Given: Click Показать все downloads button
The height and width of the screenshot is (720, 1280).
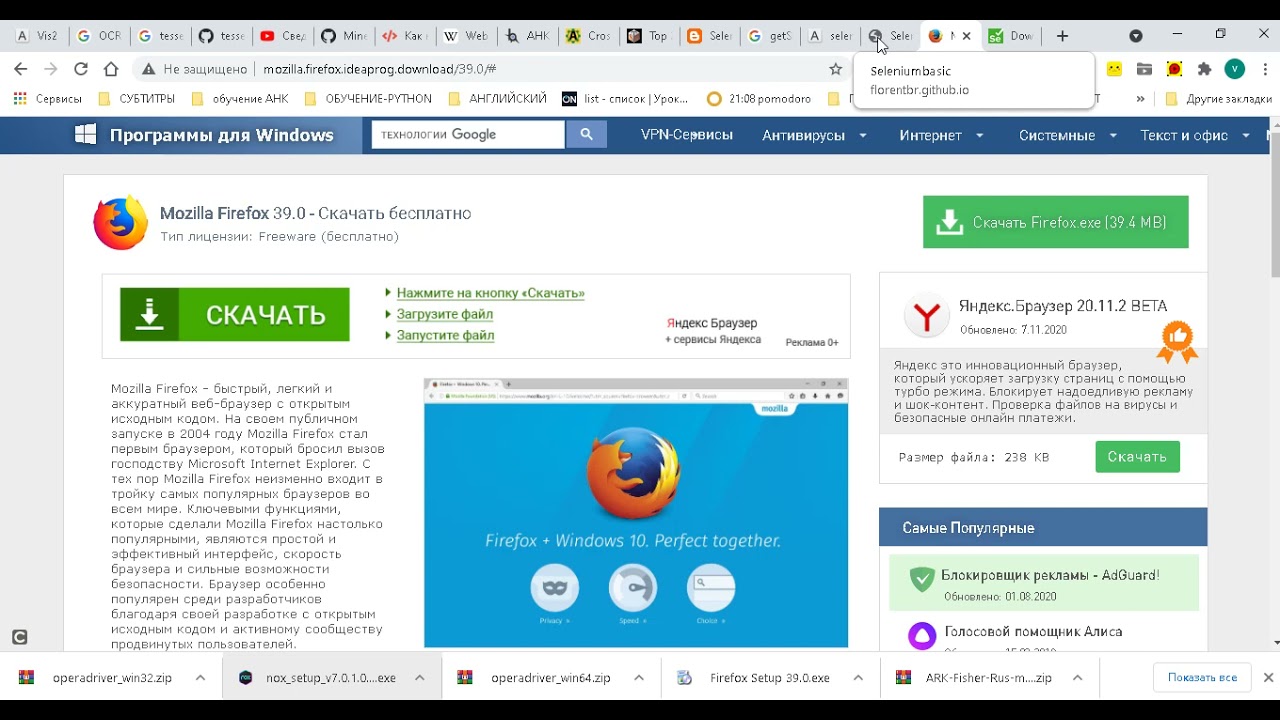Looking at the screenshot, I should point(1202,678).
